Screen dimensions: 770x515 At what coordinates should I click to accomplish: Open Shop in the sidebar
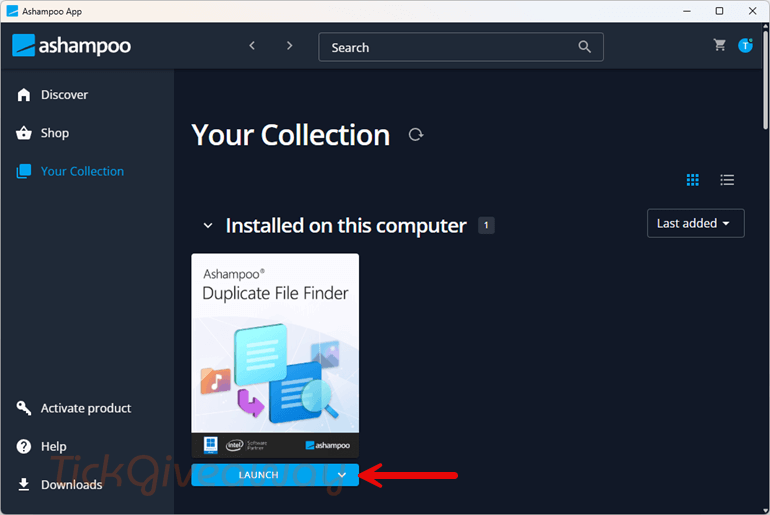[55, 133]
